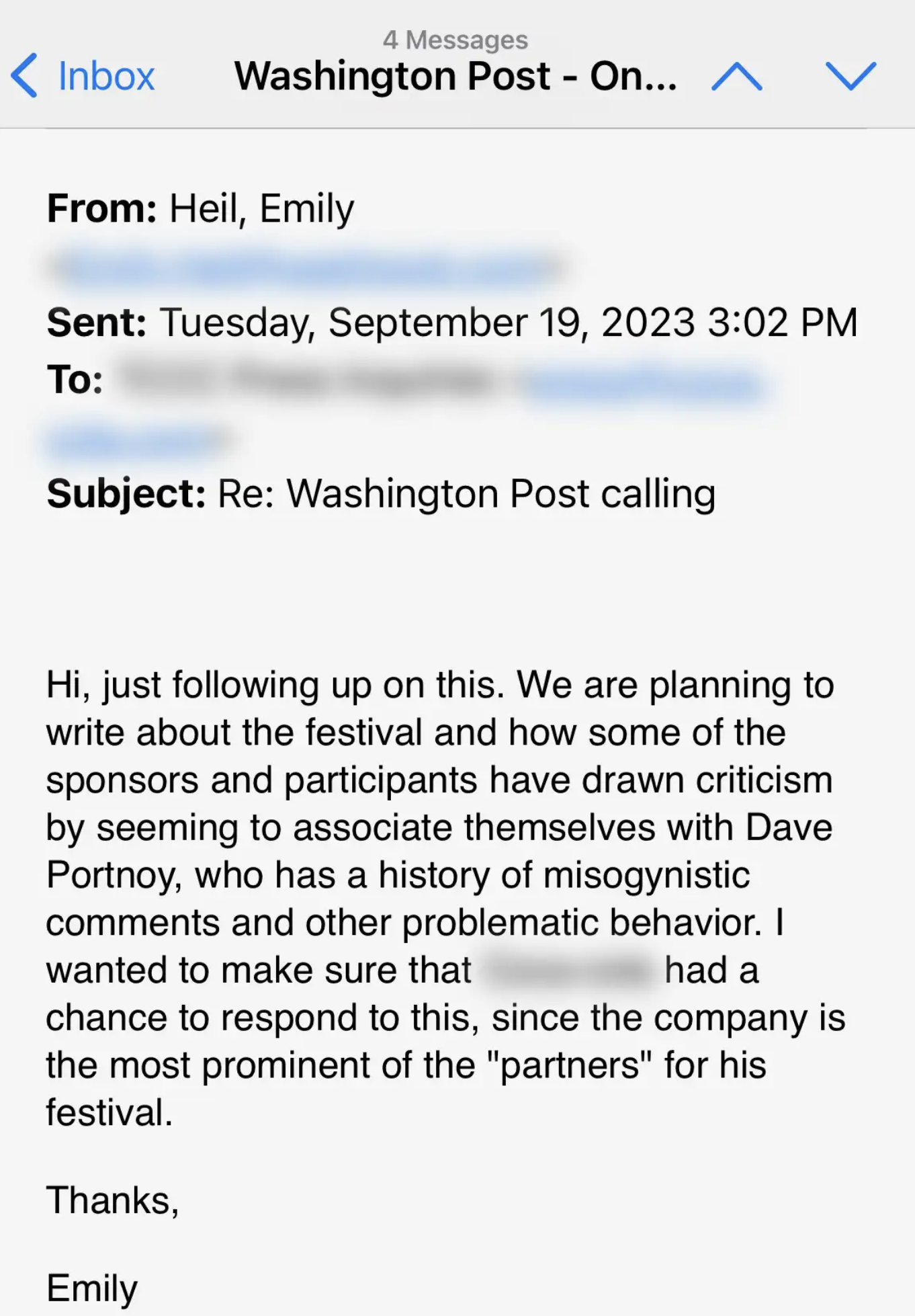Tap subject text Re: Washington Post calling
The height and width of the screenshot is (1316, 915).
(466, 494)
